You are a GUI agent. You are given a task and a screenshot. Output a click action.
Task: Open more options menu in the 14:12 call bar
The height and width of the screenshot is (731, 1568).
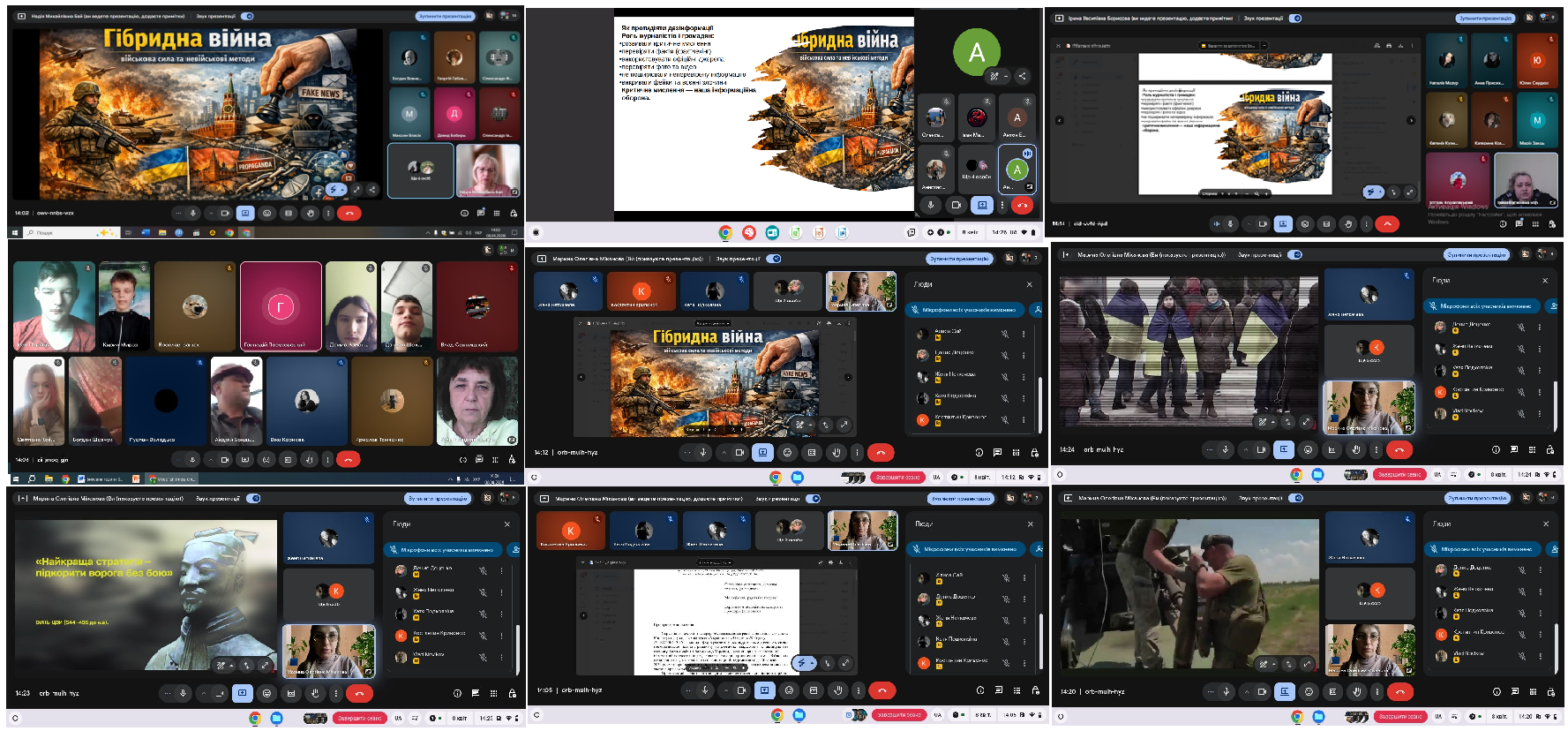(x=856, y=452)
